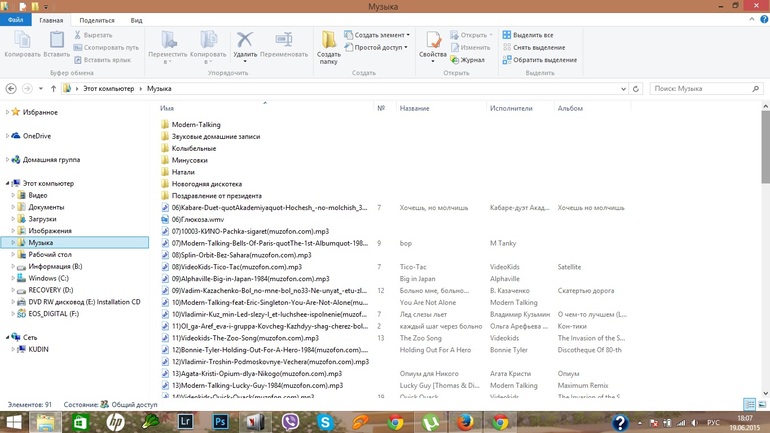Click Выделить все to select all
This screenshot has width=770, height=433.
click(x=533, y=35)
